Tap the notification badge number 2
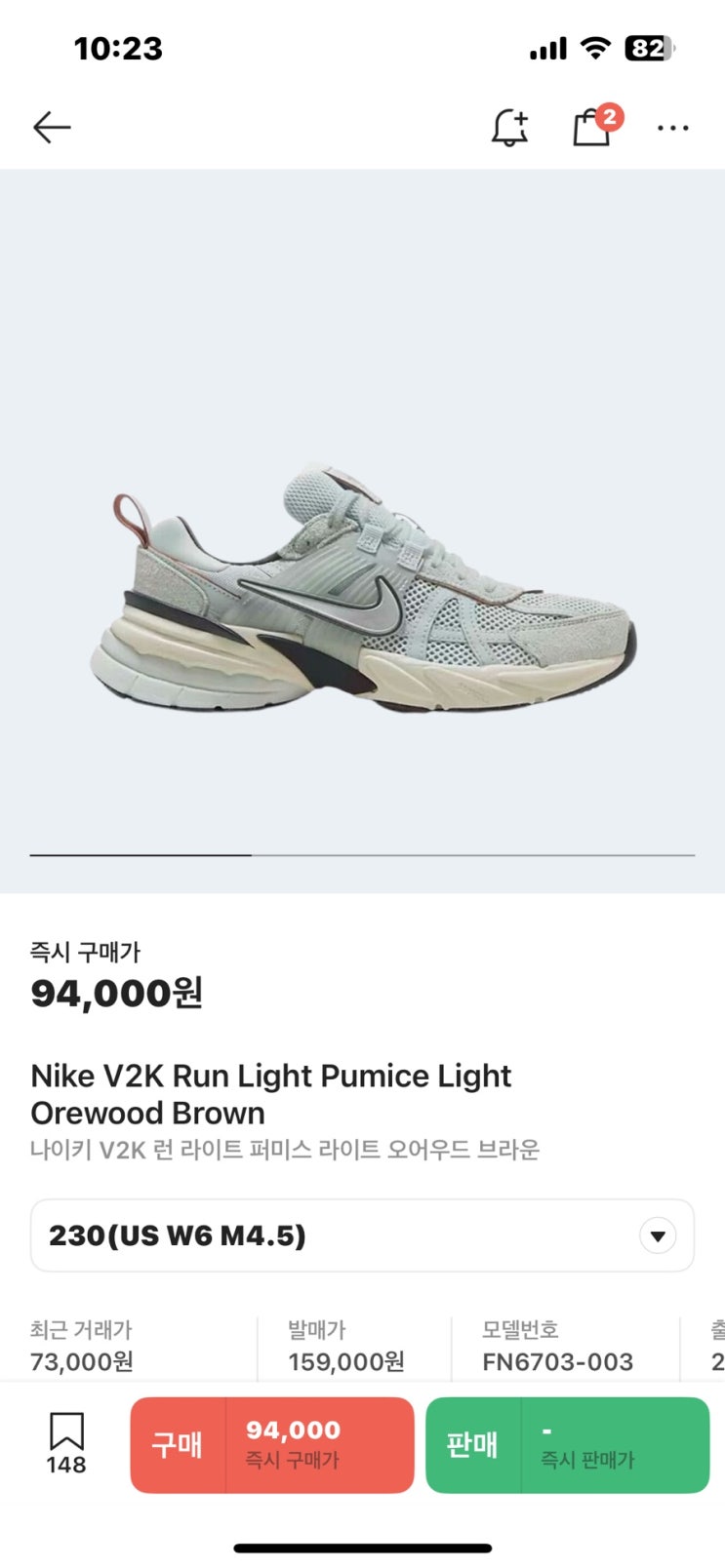The image size is (725, 1568). click(609, 118)
